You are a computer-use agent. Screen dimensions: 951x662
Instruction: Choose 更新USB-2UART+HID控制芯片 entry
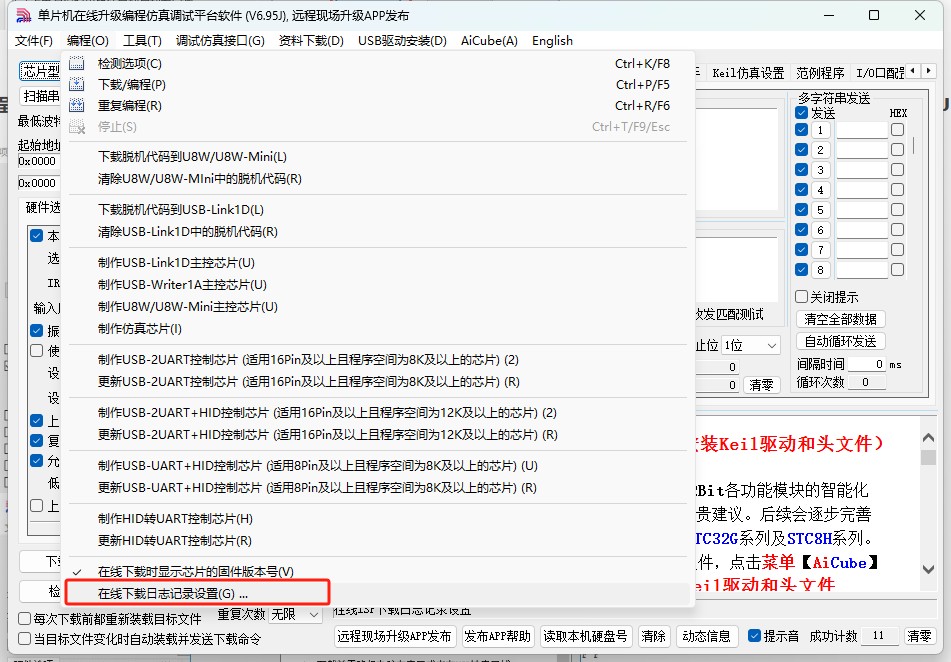tap(377, 434)
